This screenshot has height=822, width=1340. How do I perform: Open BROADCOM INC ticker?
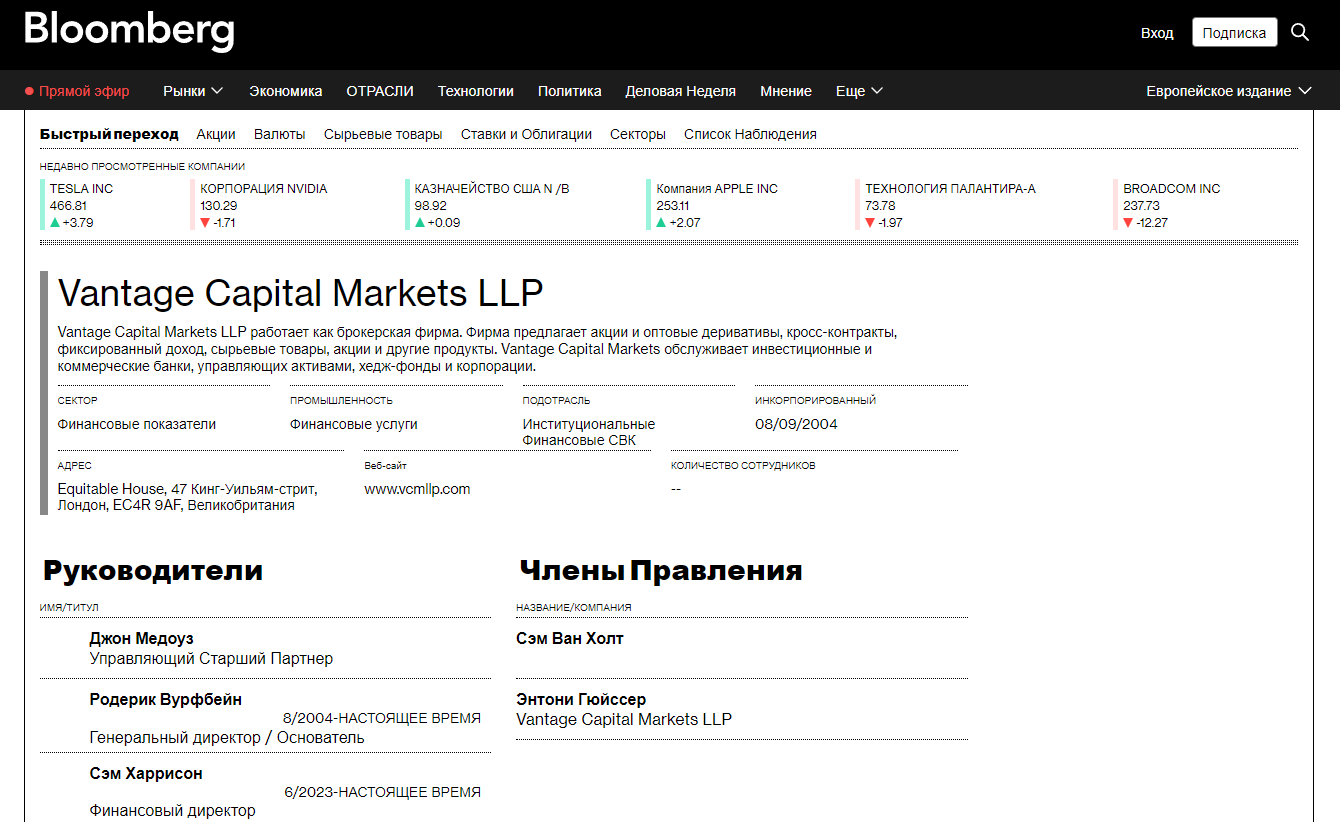[x=1172, y=188]
